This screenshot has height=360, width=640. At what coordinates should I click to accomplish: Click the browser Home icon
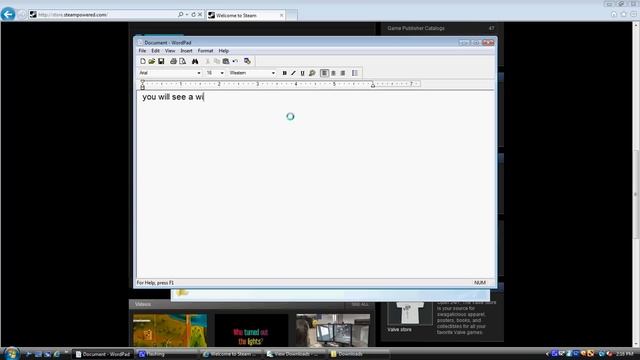(x=614, y=14)
